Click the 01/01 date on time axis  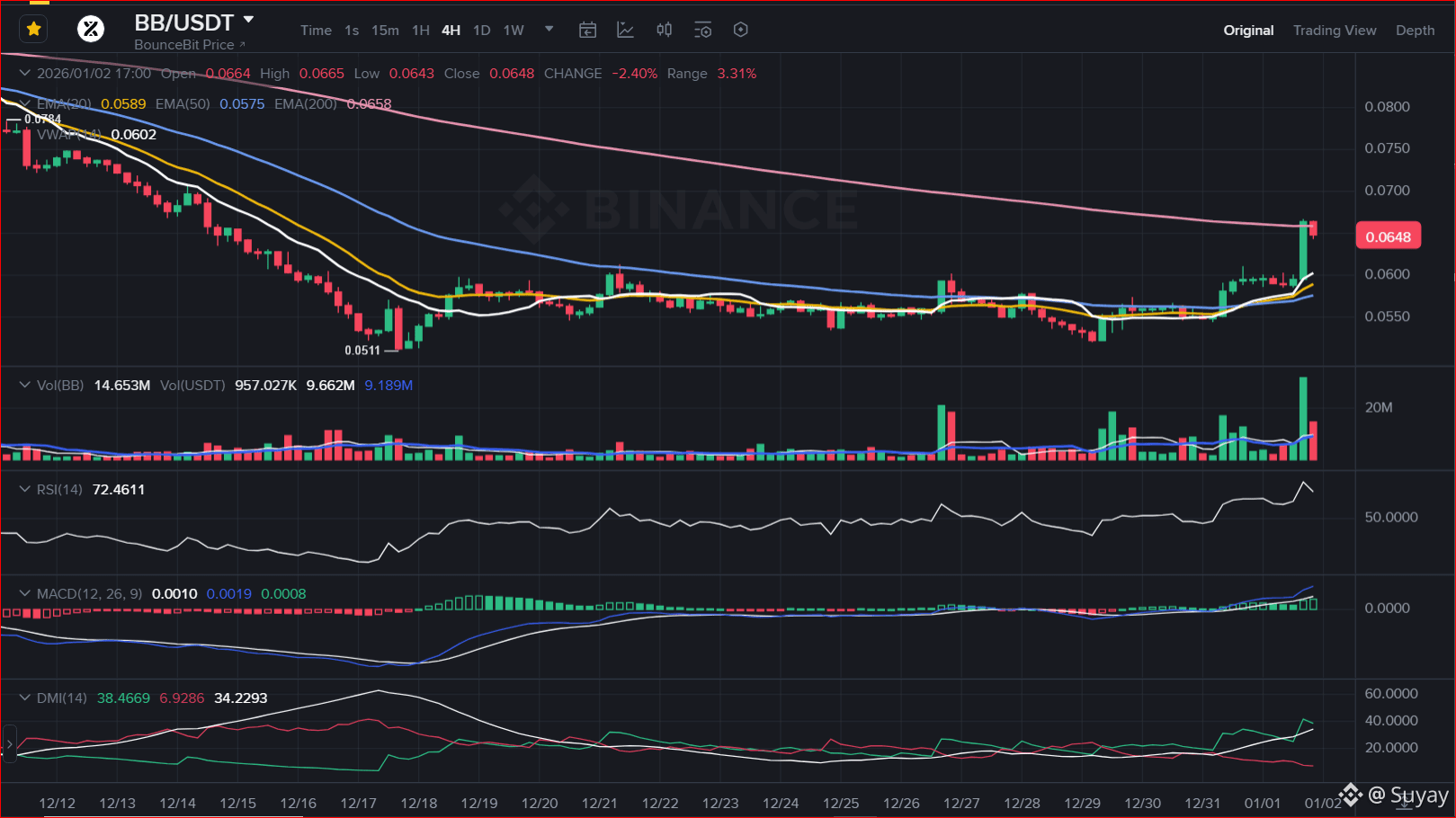tap(1263, 804)
